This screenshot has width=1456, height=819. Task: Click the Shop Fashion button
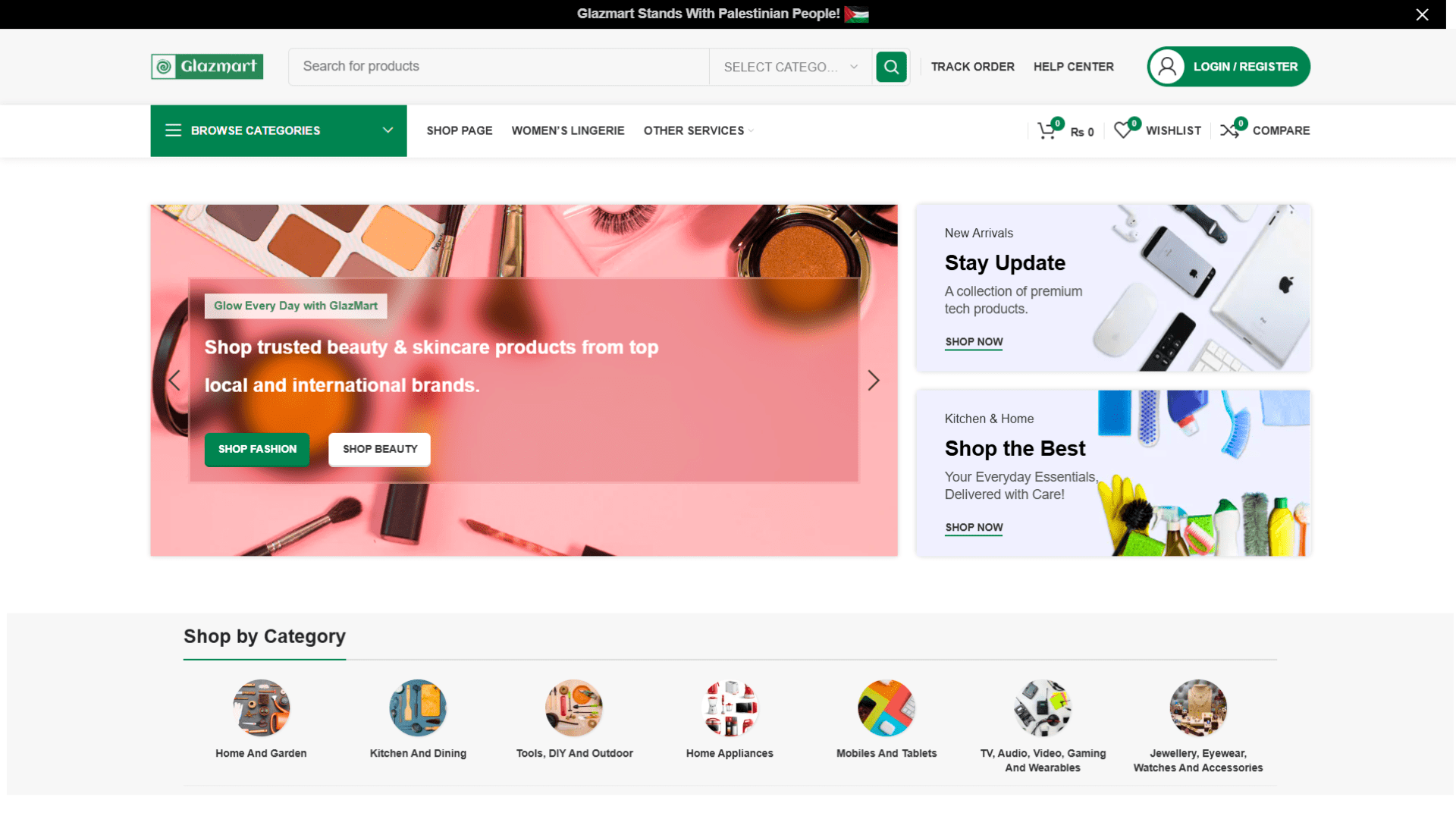(x=257, y=449)
